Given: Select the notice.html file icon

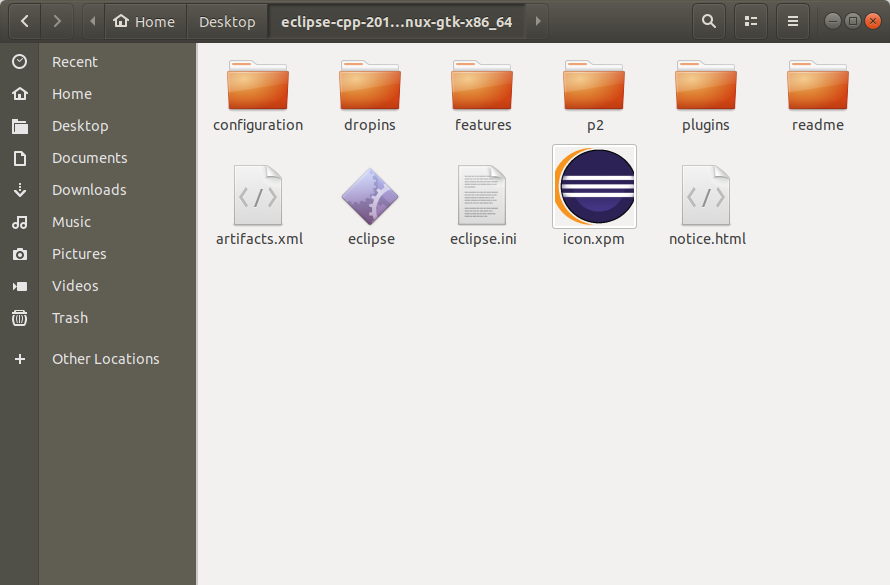Looking at the screenshot, I should coord(706,195).
